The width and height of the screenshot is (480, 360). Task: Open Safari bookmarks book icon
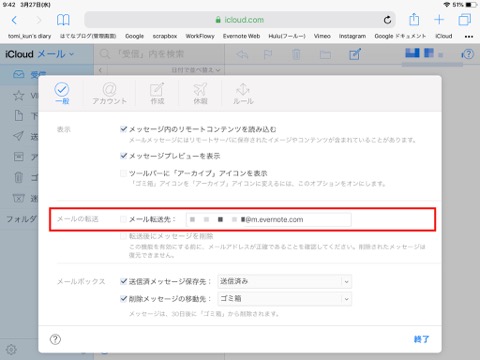(63, 20)
